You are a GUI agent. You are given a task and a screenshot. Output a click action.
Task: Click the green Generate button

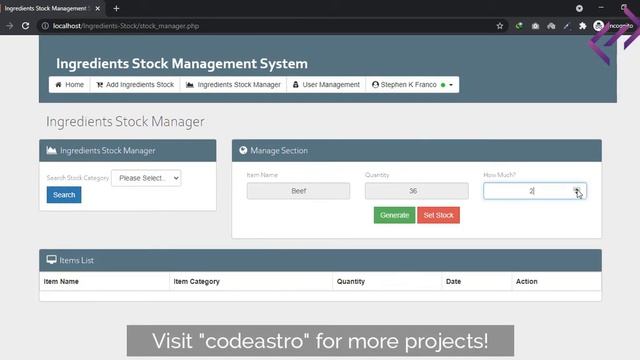394,215
